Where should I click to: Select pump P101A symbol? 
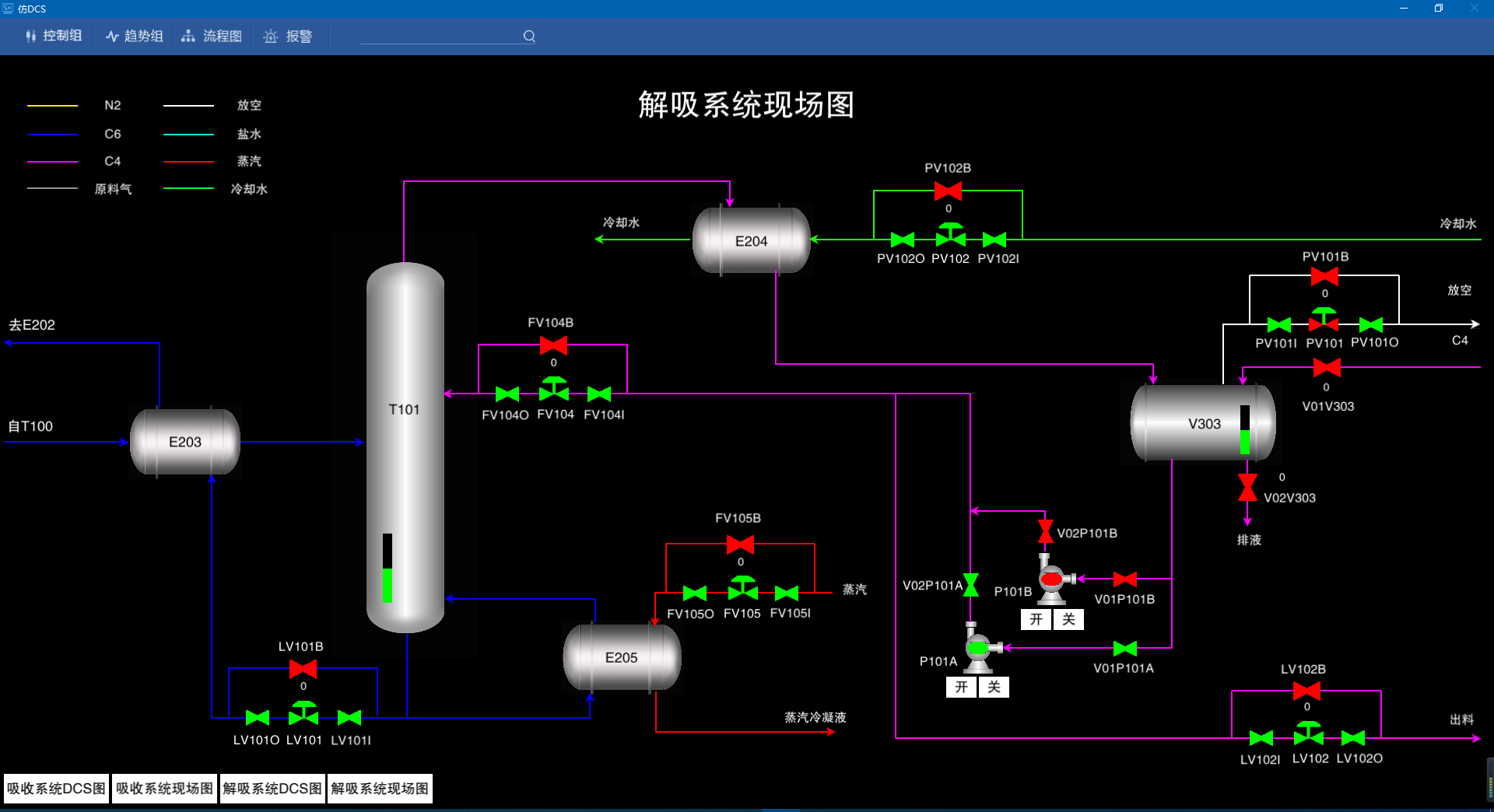[980, 647]
